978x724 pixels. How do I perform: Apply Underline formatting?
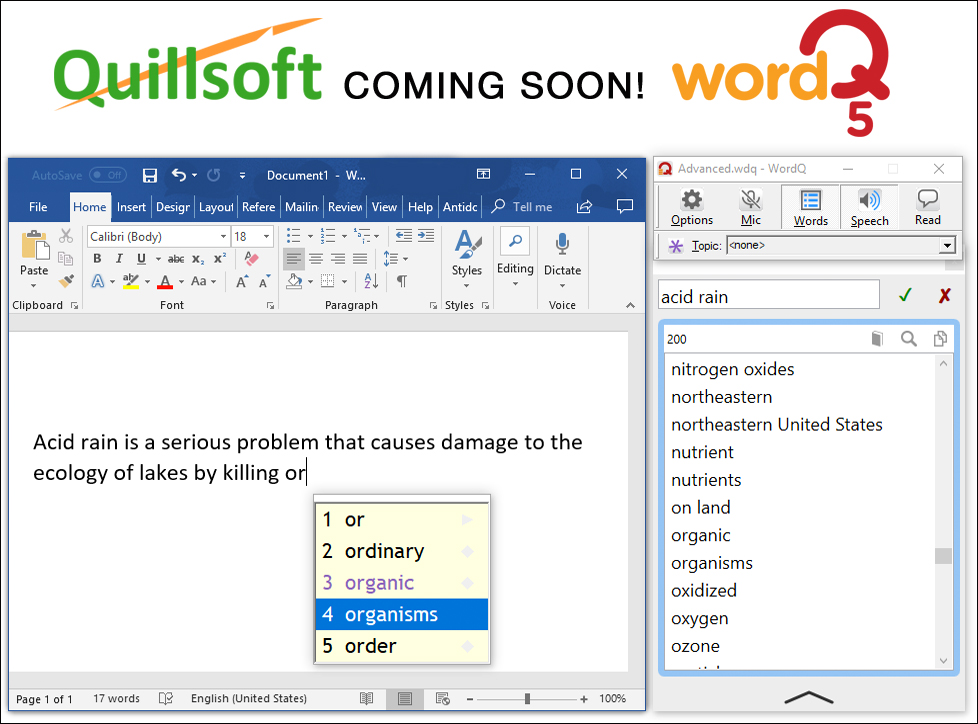point(142,259)
